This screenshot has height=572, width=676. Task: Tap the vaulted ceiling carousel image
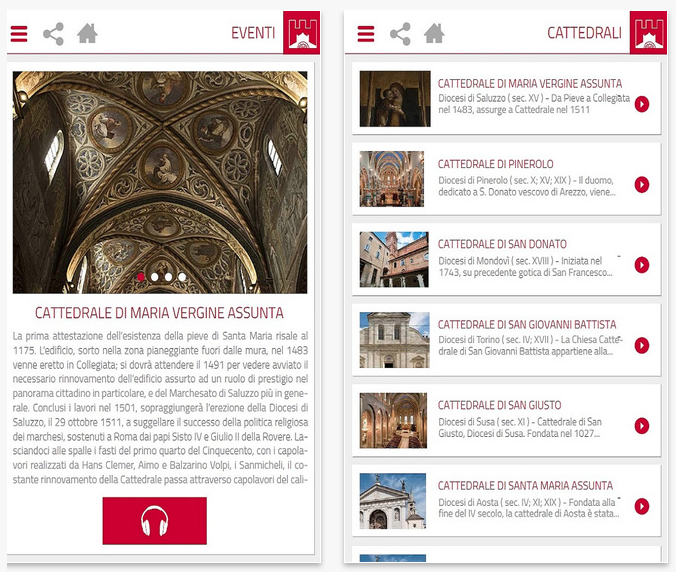[x=160, y=182]
